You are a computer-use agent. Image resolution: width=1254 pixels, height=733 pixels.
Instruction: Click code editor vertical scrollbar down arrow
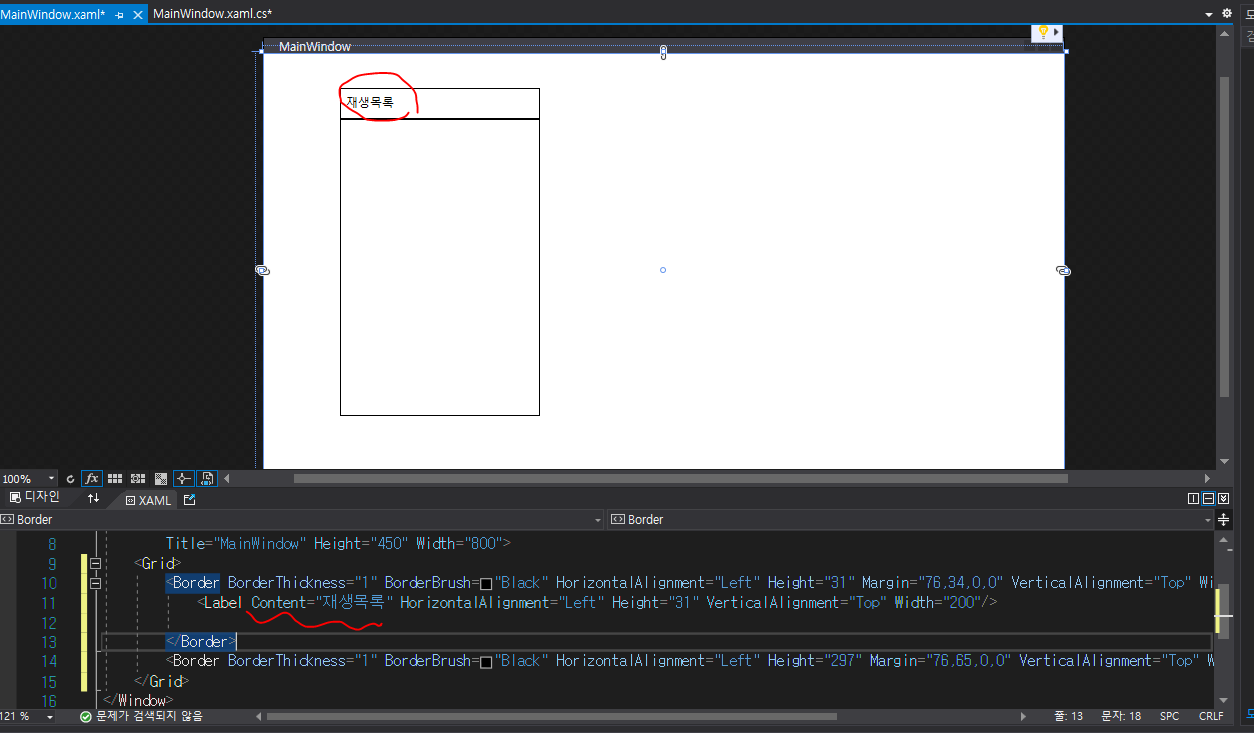pyautogui.click(x=1224, y=700)
